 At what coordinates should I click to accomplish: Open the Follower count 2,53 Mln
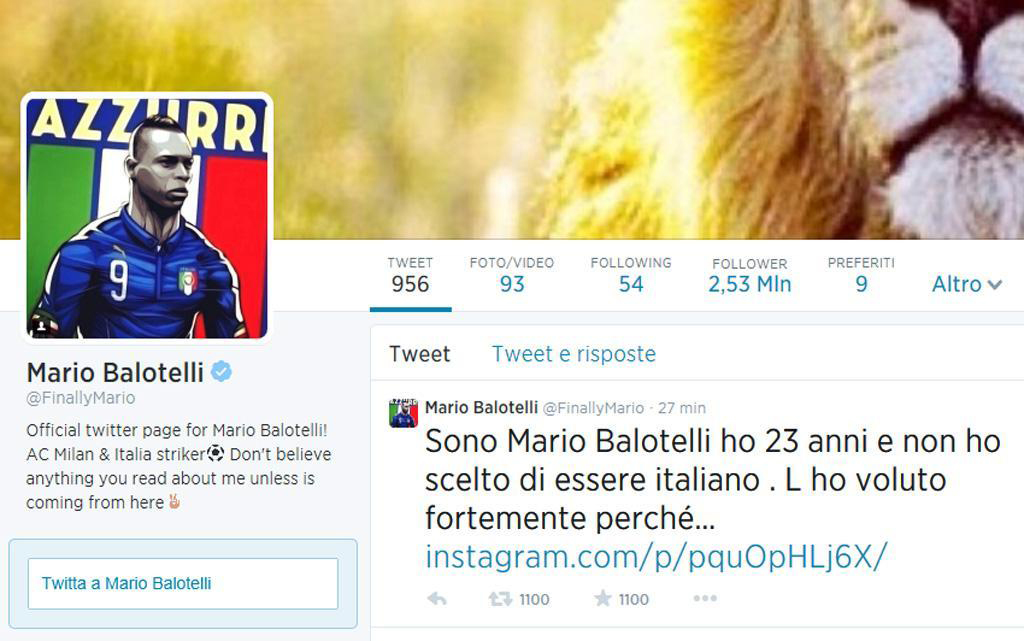[750, 275]
